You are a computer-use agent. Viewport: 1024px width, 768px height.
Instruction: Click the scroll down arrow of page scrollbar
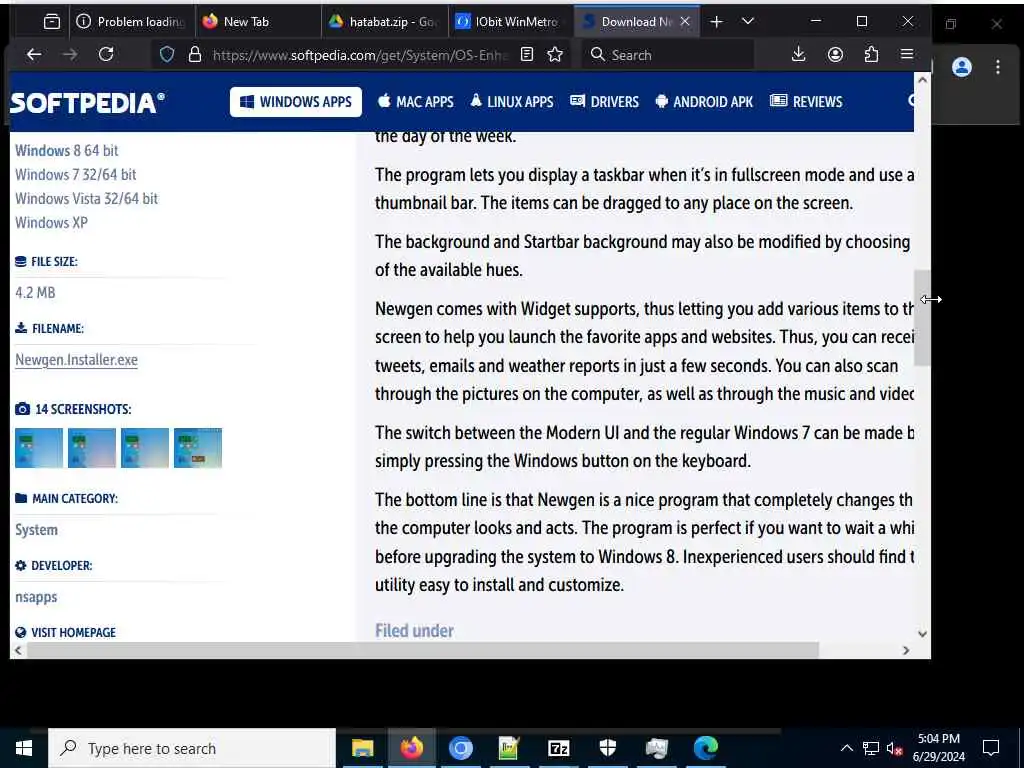tap(922, 633)
